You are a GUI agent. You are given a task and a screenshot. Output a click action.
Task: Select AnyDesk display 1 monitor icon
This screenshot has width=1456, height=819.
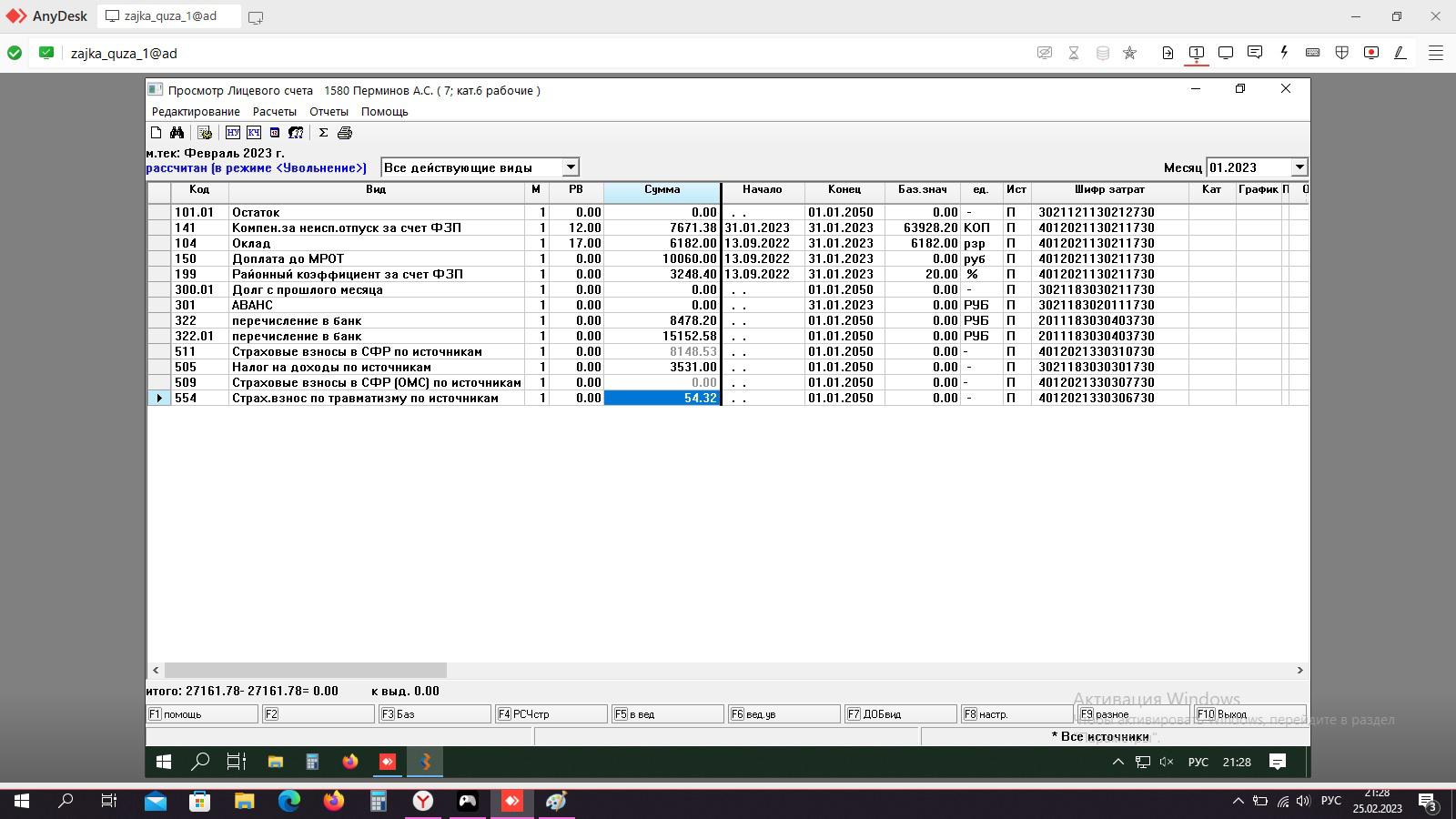tap(1197, 53)
